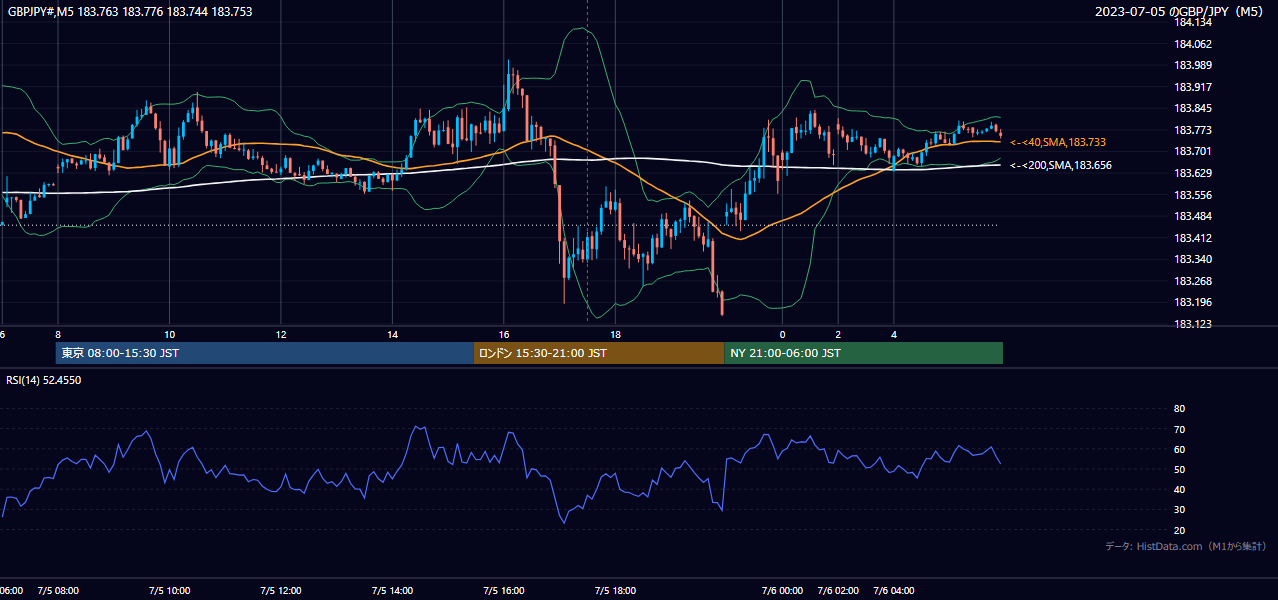Click bottom time label 7/6 00:00
Image resolution: width=1278 pixels, height=600 pixels.
[x=782, y=591]
